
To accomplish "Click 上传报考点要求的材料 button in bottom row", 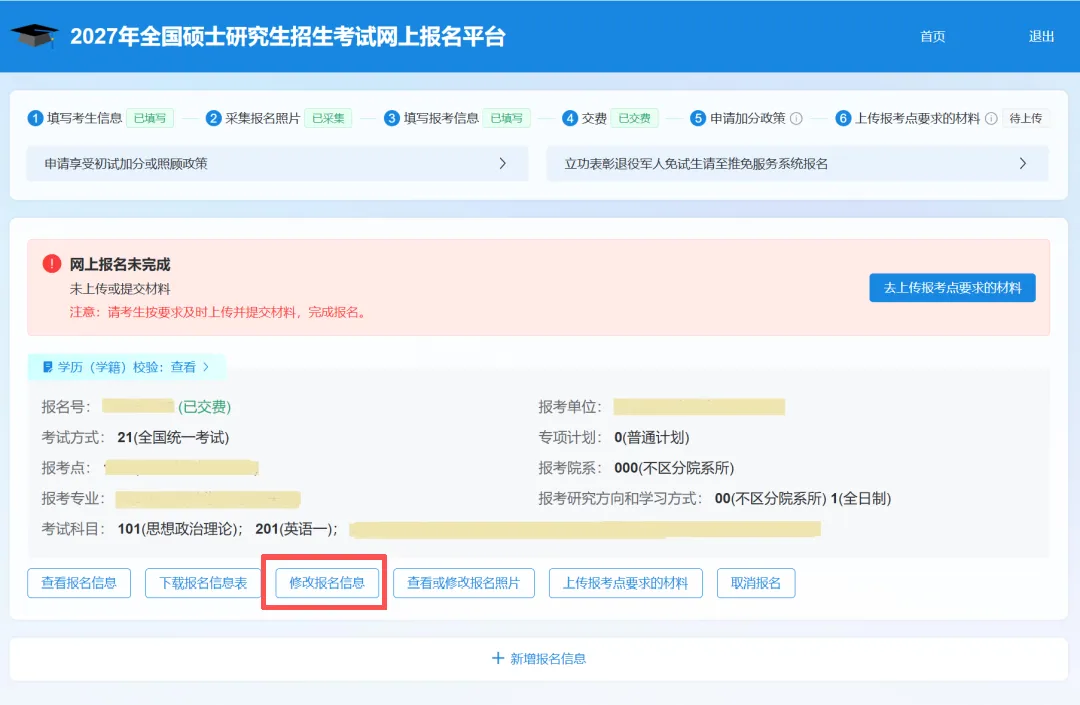I will pyautogui.click(x=625, y=583).
